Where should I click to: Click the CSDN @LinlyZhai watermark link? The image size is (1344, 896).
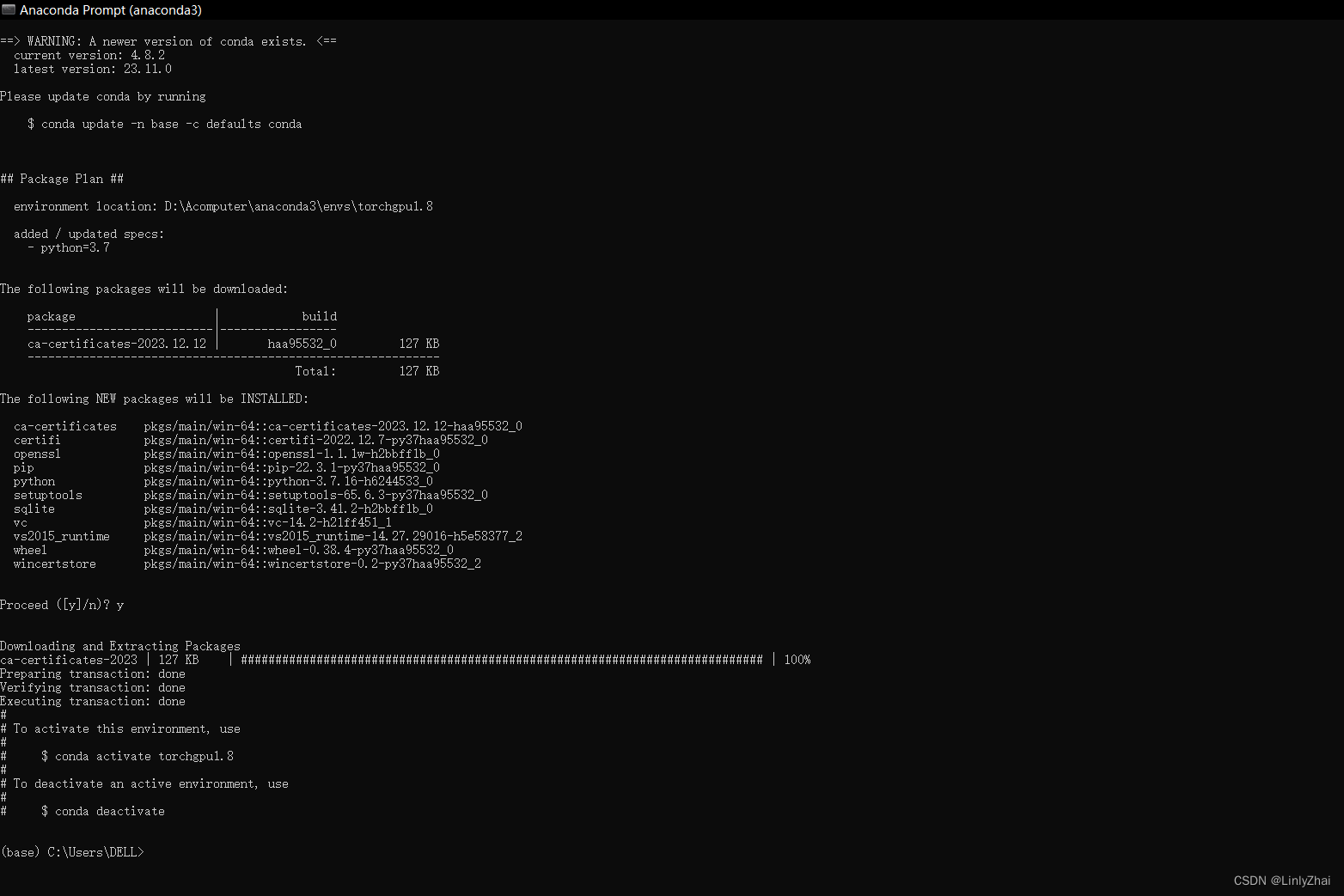[1283, 880]
